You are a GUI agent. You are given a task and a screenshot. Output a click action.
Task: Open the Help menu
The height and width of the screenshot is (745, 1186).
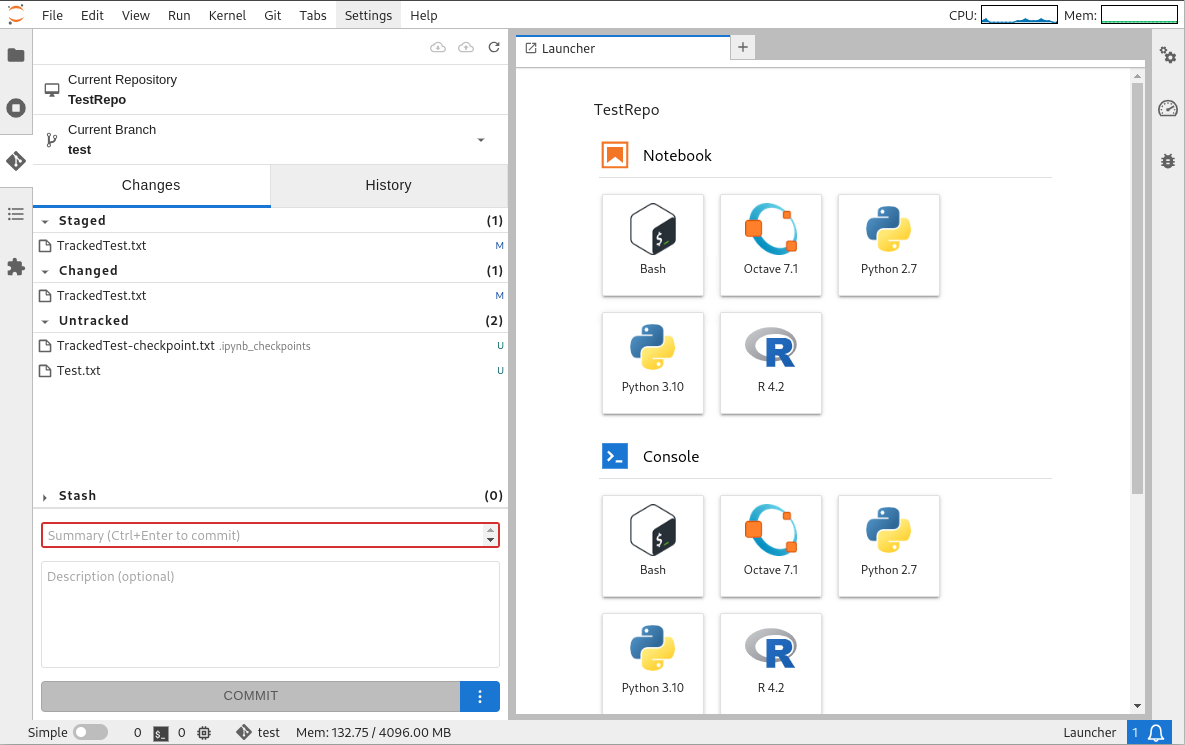[424, 15]
